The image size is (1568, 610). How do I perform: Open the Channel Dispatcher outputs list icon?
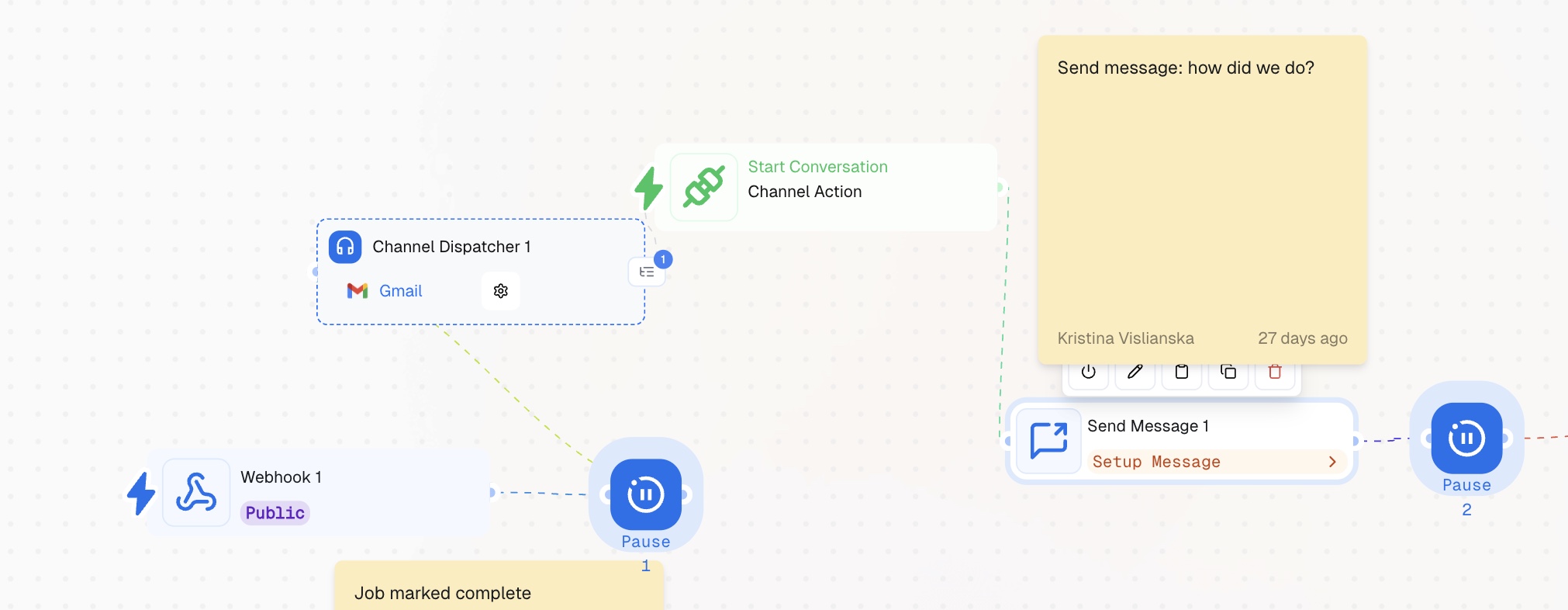point(647,272)
